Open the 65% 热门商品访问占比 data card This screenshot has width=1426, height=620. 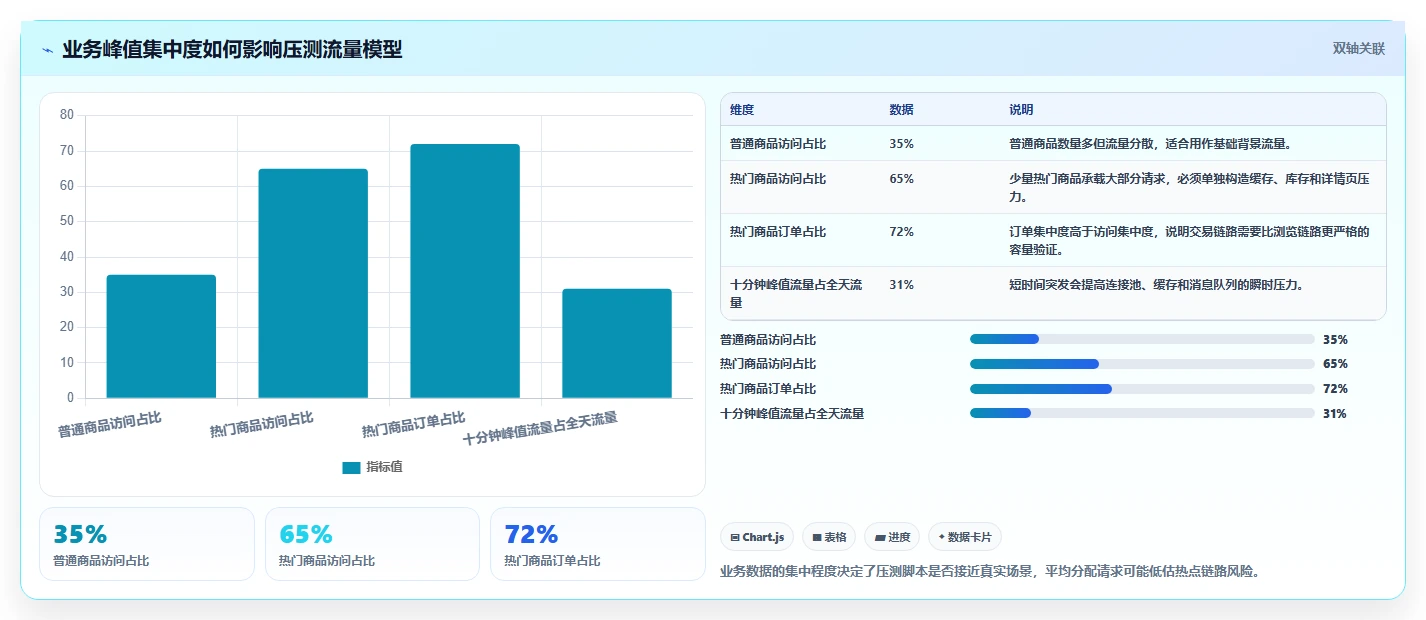point(372,544)
